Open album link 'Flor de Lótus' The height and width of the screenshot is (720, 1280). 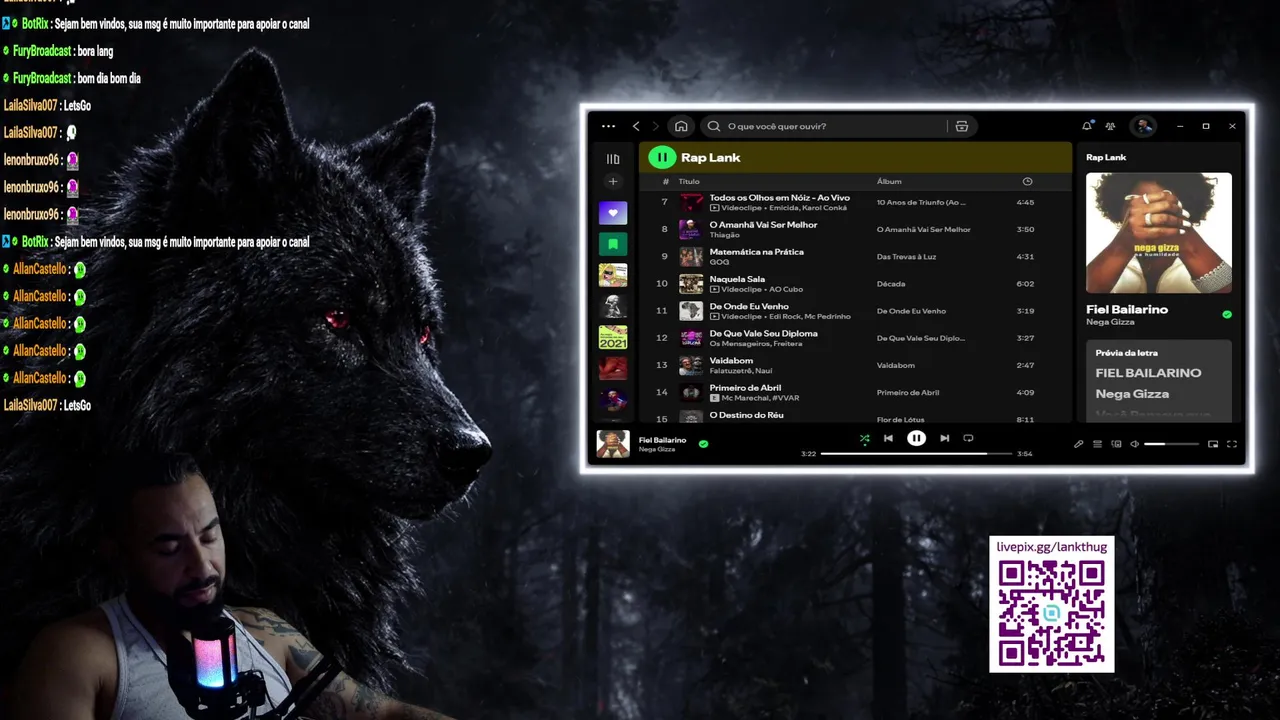click(900, 420)
